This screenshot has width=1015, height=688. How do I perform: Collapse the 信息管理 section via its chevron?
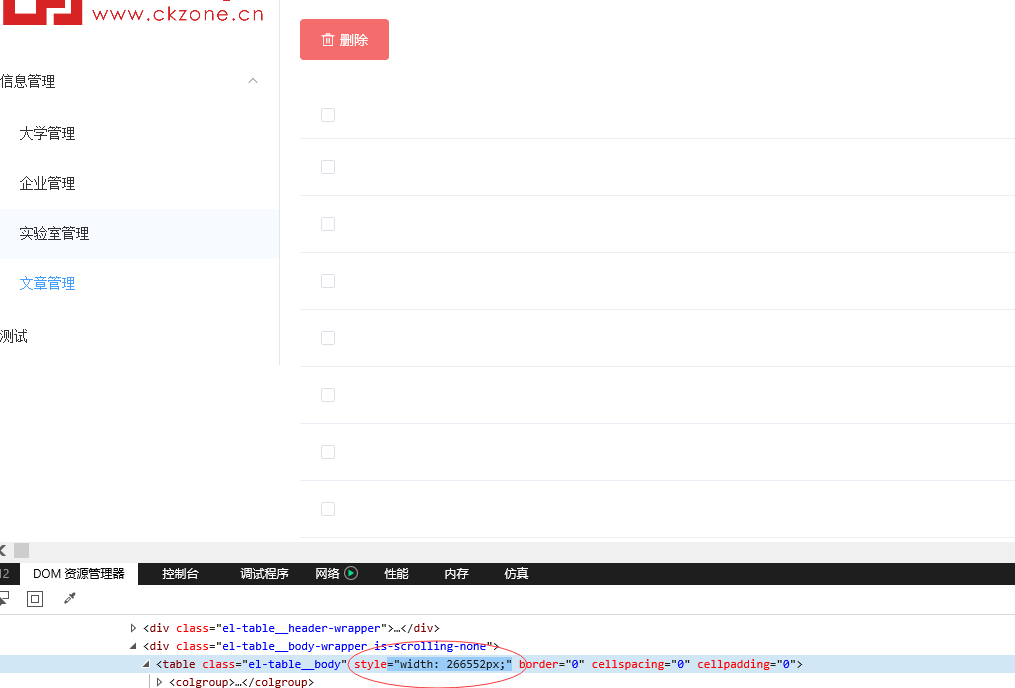tap(252, 81)
